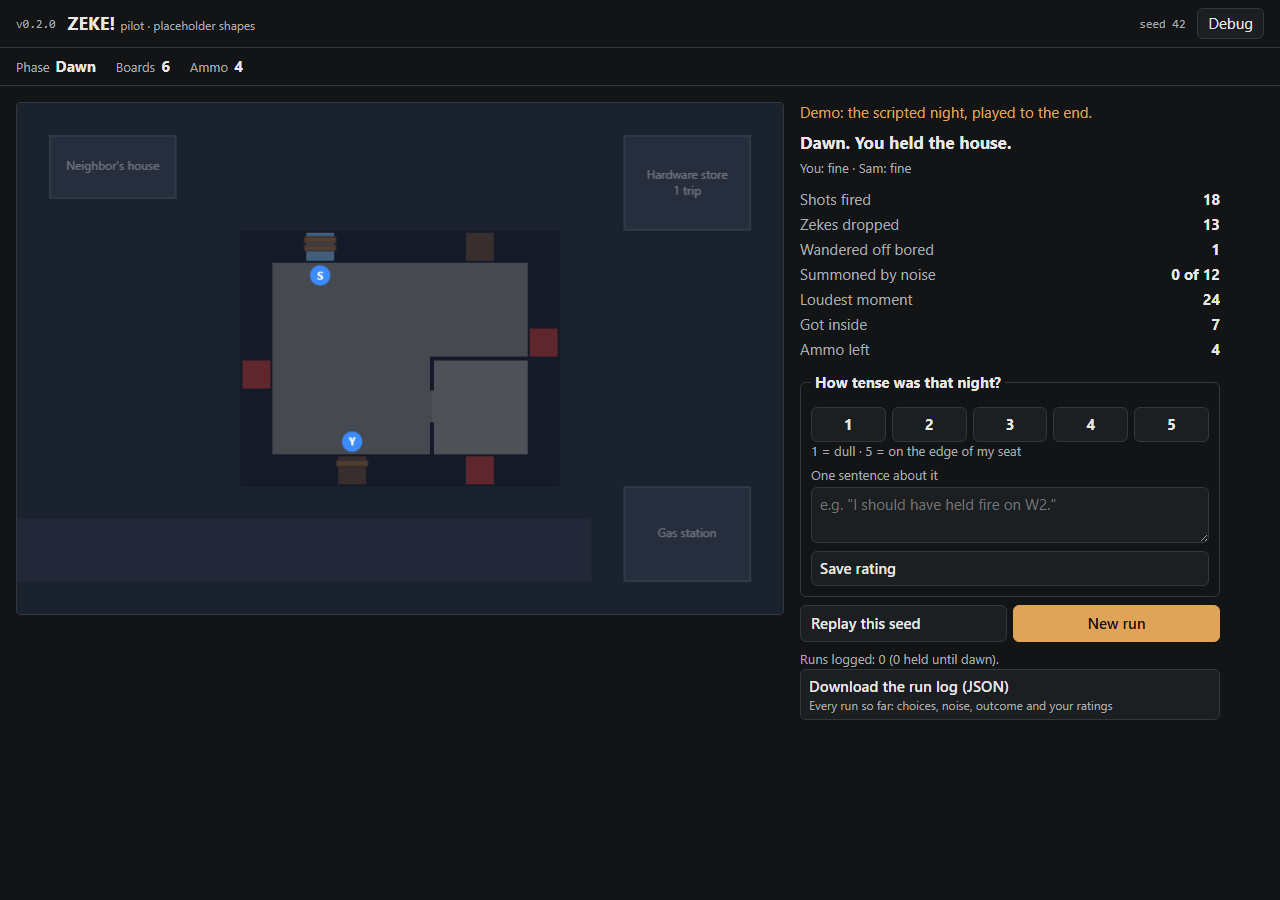1280x900 pixels.
Task: Click the Ammo left stat row
Action: coord(1010,350)
